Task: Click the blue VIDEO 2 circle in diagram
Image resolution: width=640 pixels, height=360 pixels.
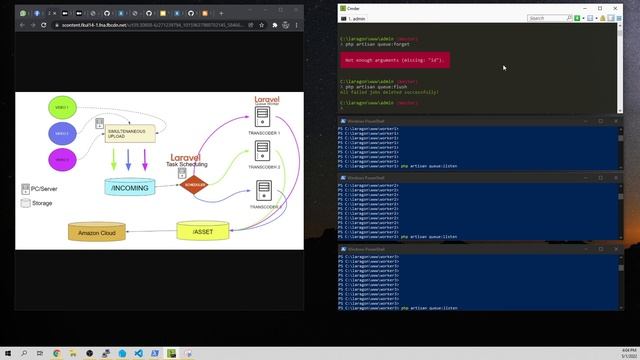Action: coord(62,133)
